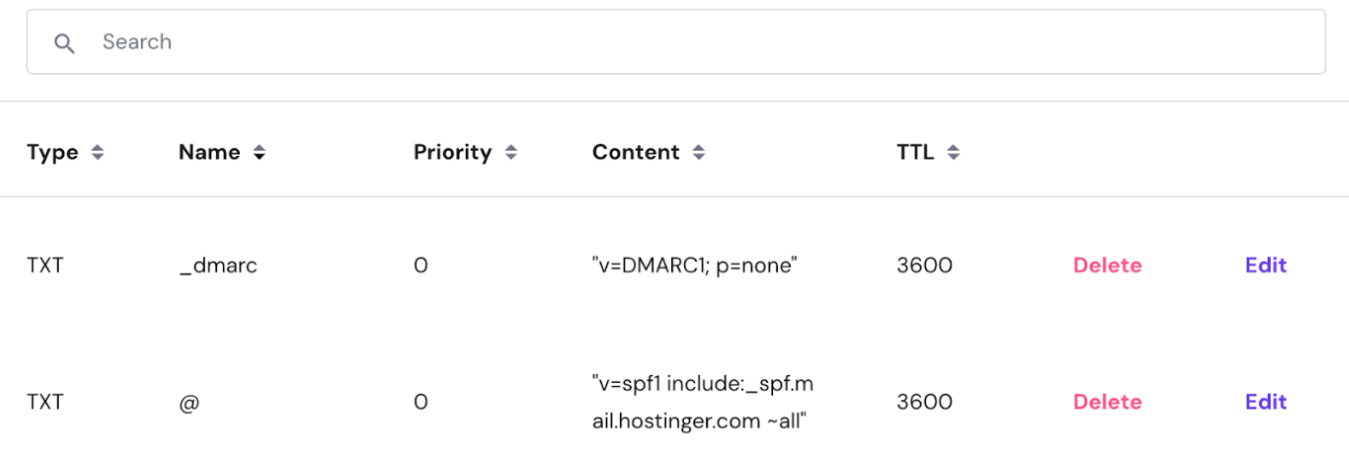Click the sort arrows beside Name
This screenshot has height=465, width=1349.
(259, 153)
